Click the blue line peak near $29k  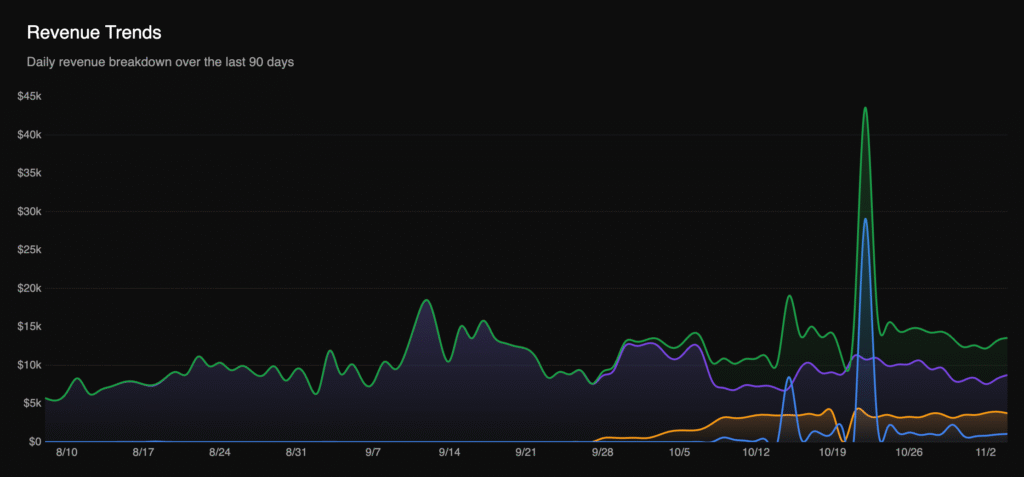[x=865, y=219]
